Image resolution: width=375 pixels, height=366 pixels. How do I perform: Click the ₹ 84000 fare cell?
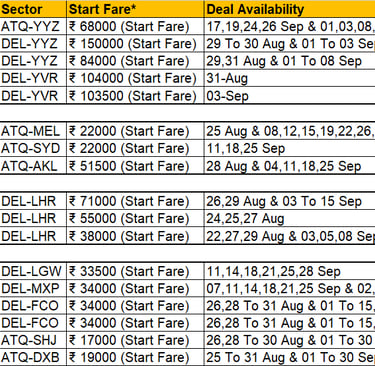(x=135, y=61)
